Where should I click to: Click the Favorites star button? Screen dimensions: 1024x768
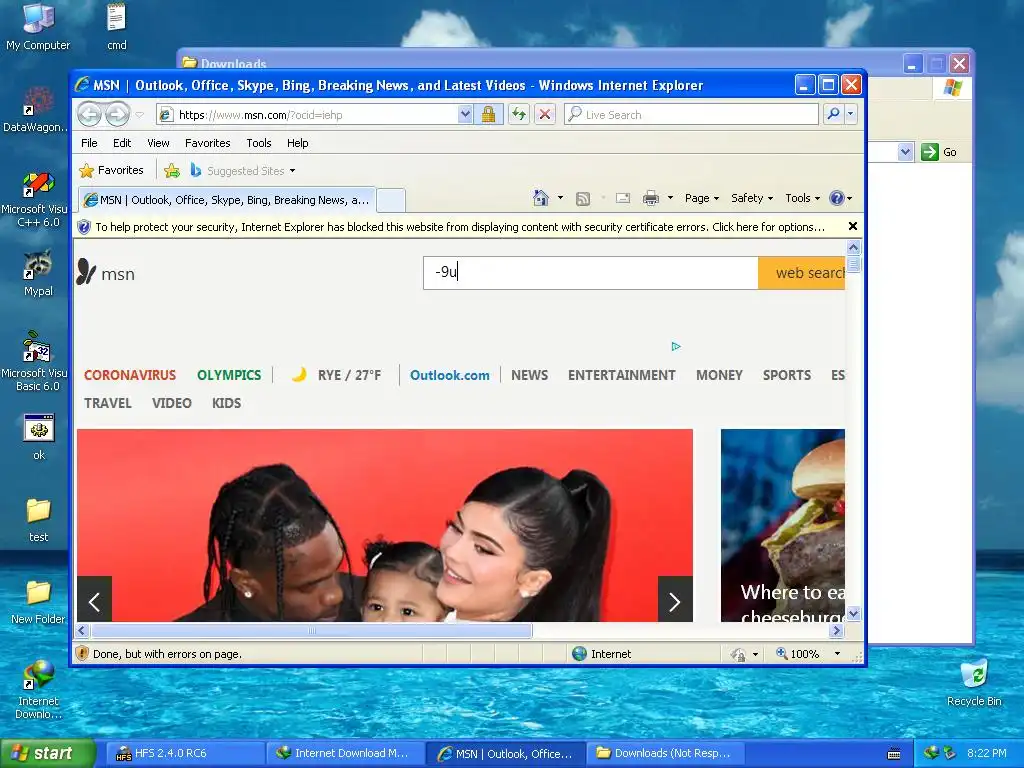coord(111,170)
